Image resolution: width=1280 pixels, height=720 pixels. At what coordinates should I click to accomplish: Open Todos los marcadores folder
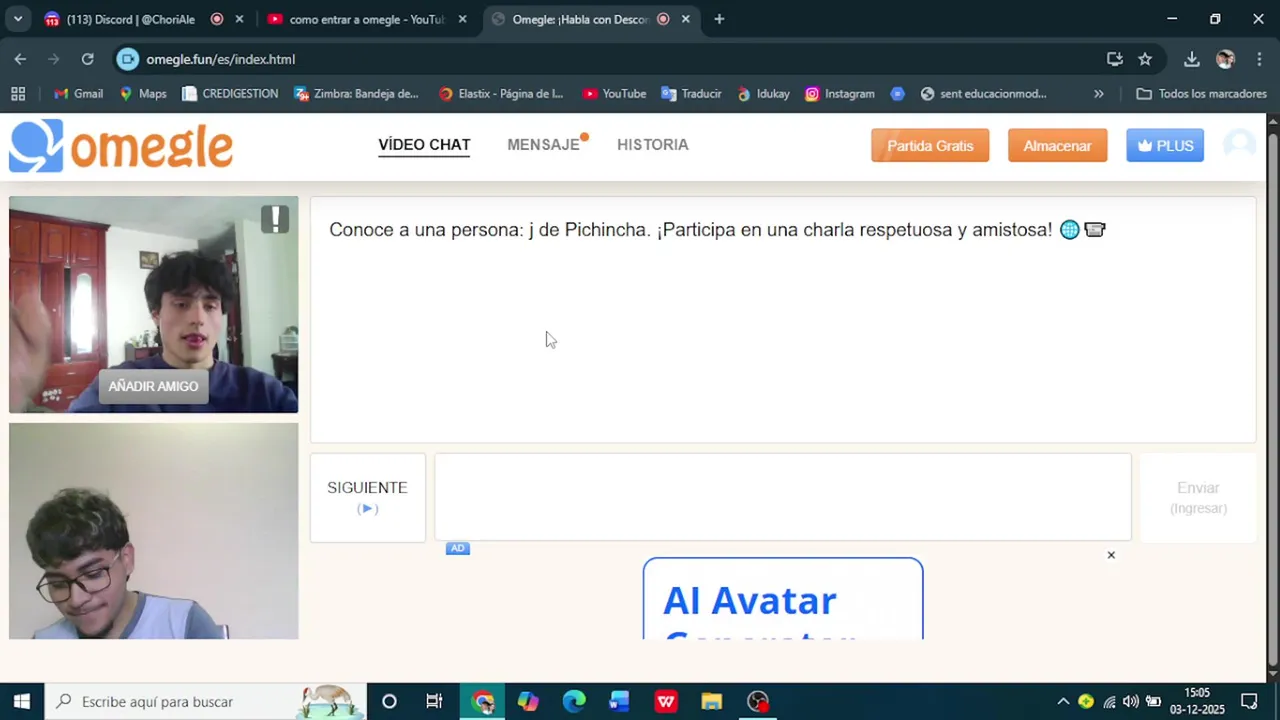coord(1201,94)
